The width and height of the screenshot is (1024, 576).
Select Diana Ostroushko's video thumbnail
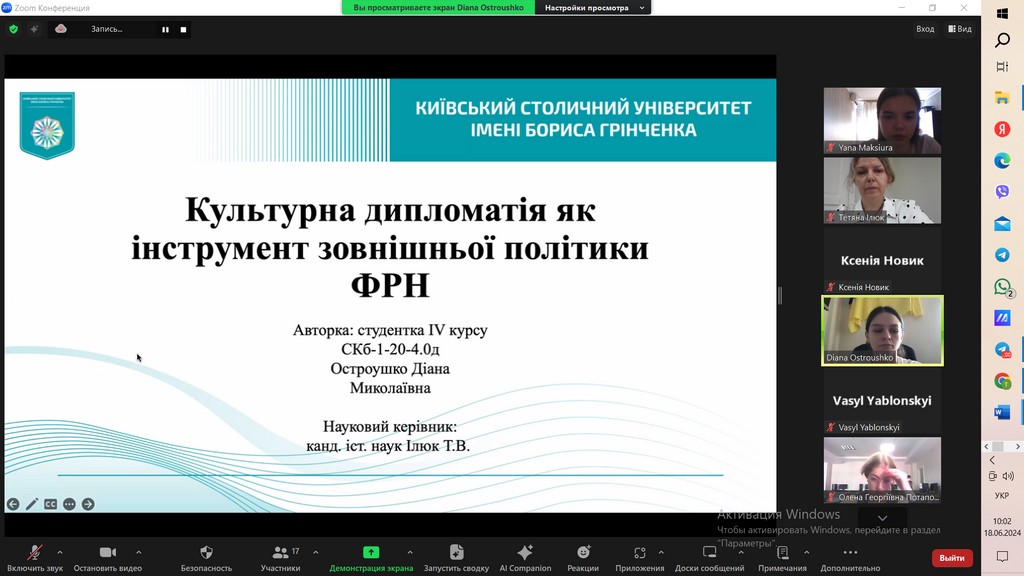882,330
